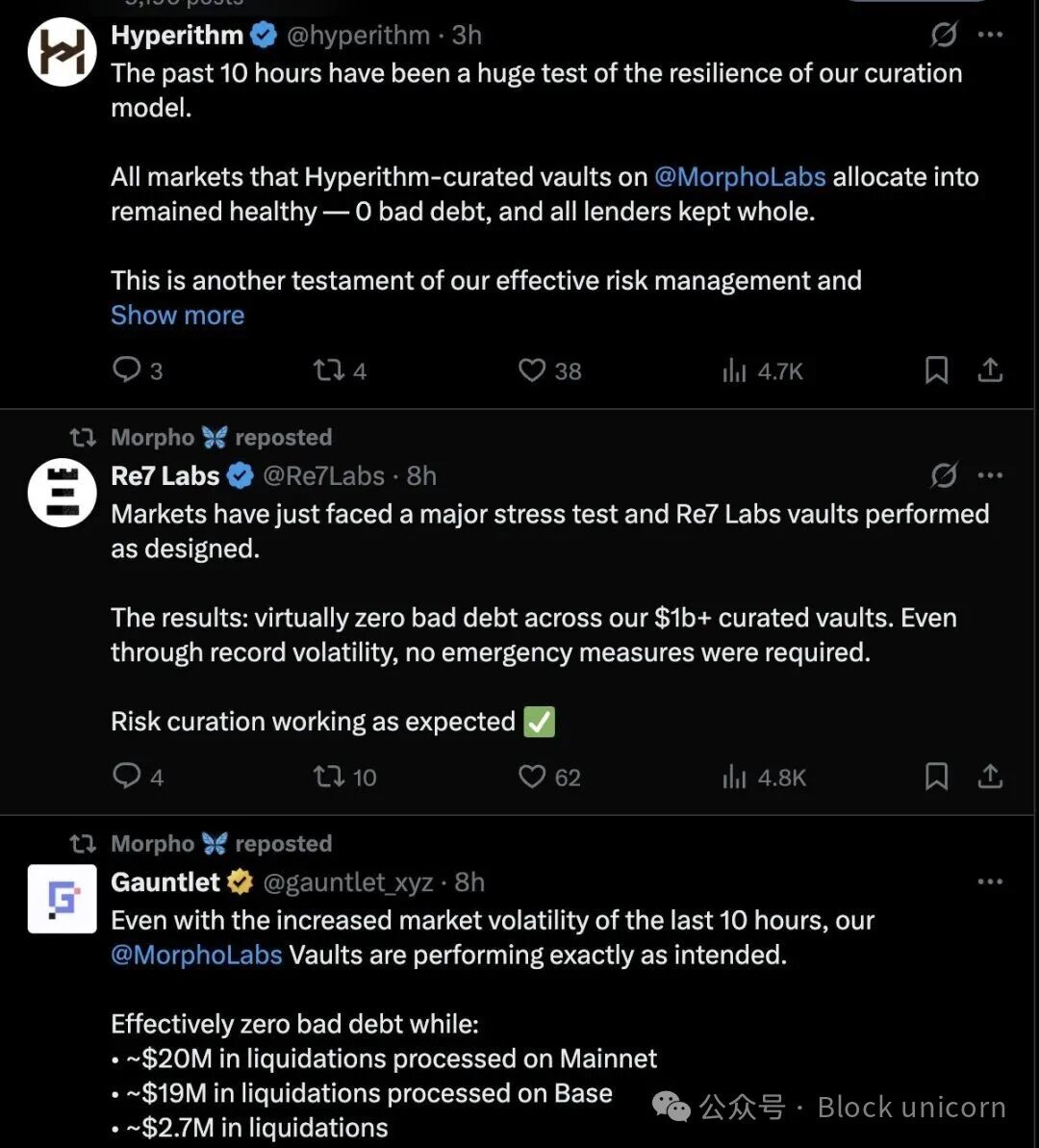
Task: Share the Hyperithm post
Action: 990,370
